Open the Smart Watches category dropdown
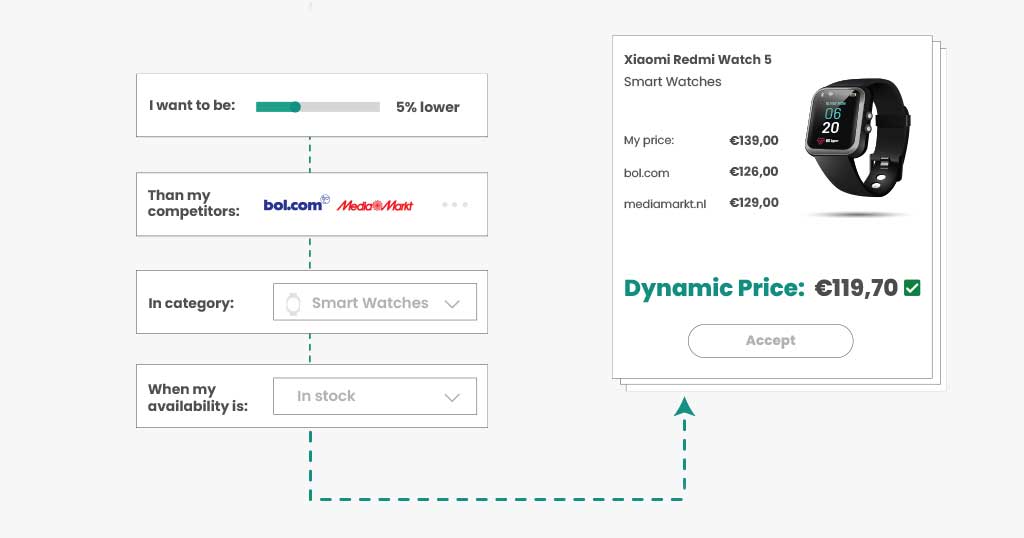 pos(374,302)
